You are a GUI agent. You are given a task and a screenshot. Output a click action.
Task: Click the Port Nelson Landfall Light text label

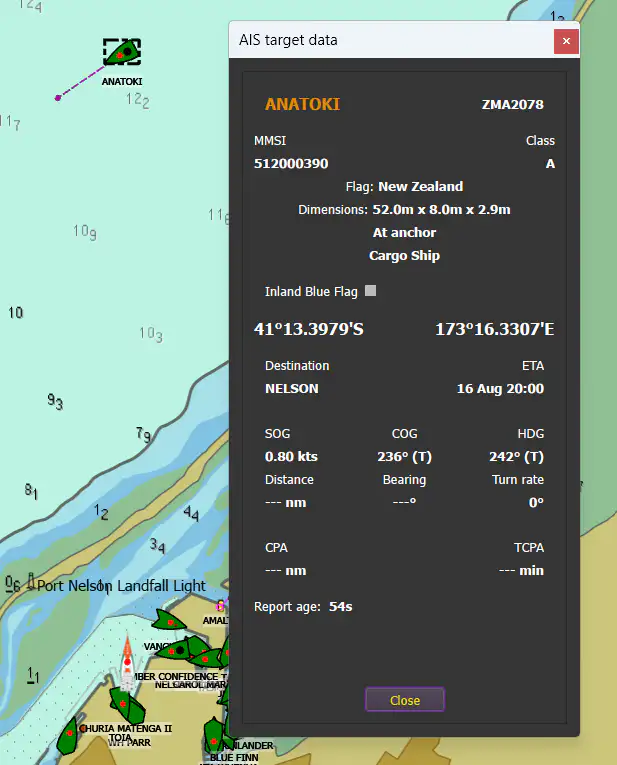point(121,586)
